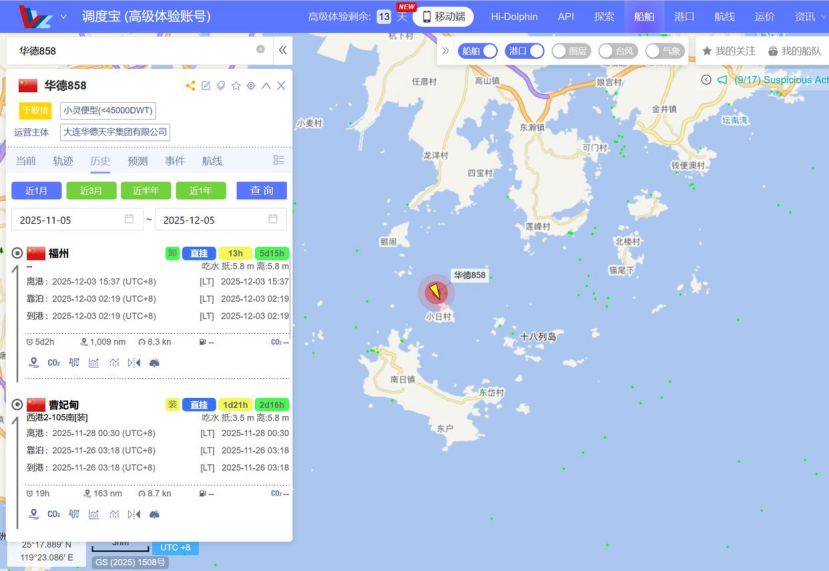Select the 近3月 time range button
This screenshot has width=829, height=571.
click(x=91, y=190)
